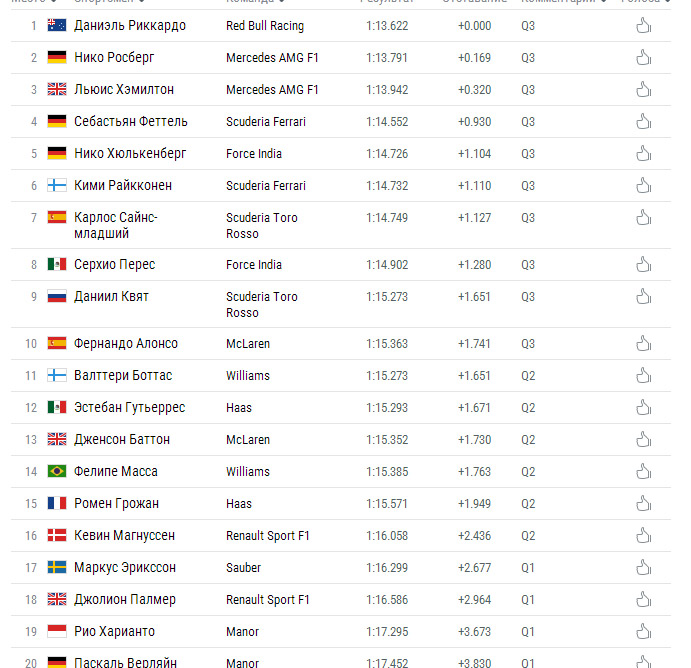The height and width of the screenshot is (668, 691).
Task: Vote thumbs-up for Льюис Хэмилтон
Action: [x=643, y=89]
